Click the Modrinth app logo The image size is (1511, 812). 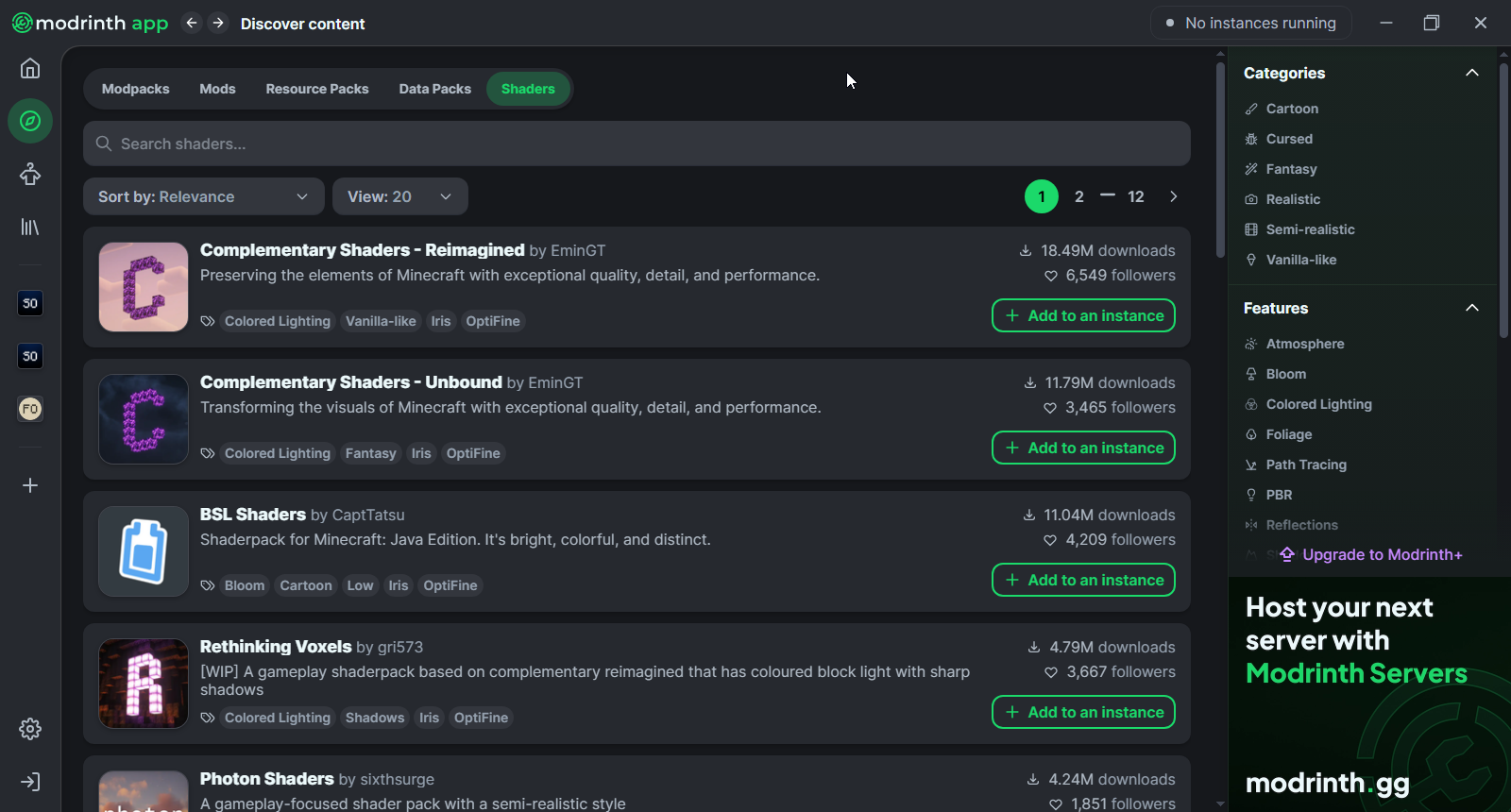point(90,23)
